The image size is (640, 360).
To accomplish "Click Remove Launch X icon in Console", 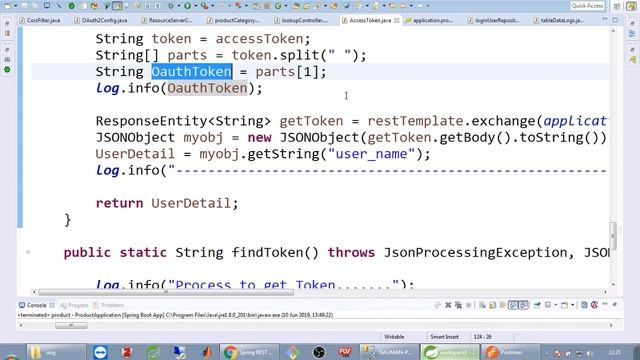I will [448, 305].
